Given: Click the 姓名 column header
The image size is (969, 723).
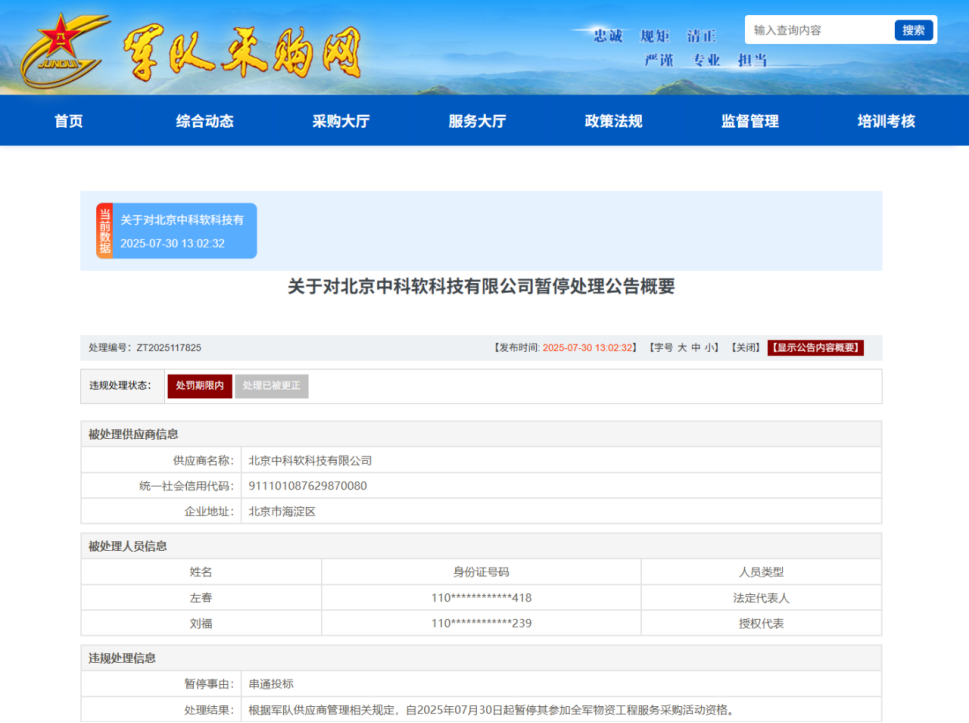Looking at the screenshot, I should click(201, 572).
